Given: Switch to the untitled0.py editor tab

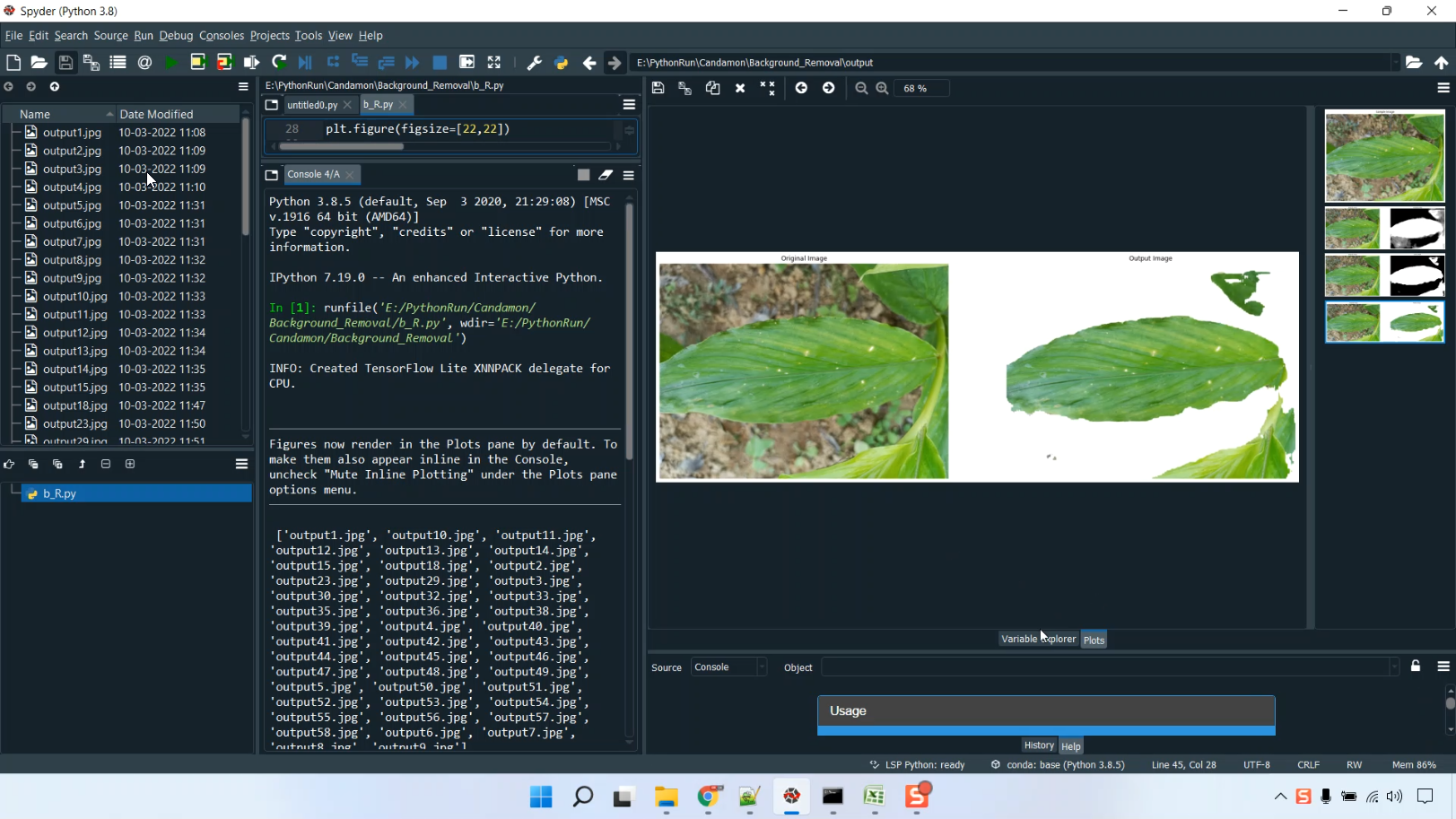Looking at the screenshot, I should pos(312,105).
